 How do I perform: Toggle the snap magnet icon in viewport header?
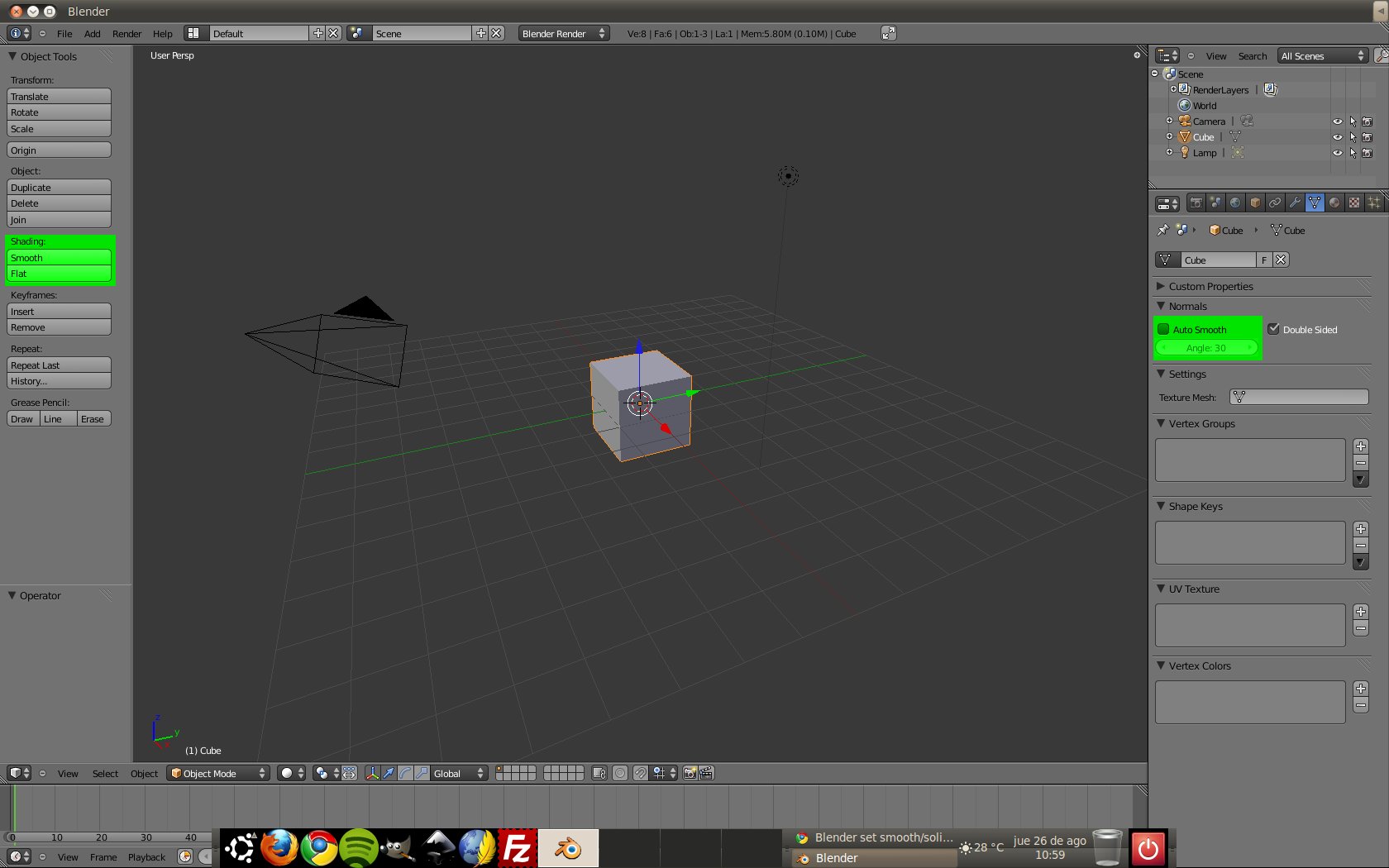(x=641, y=773)
